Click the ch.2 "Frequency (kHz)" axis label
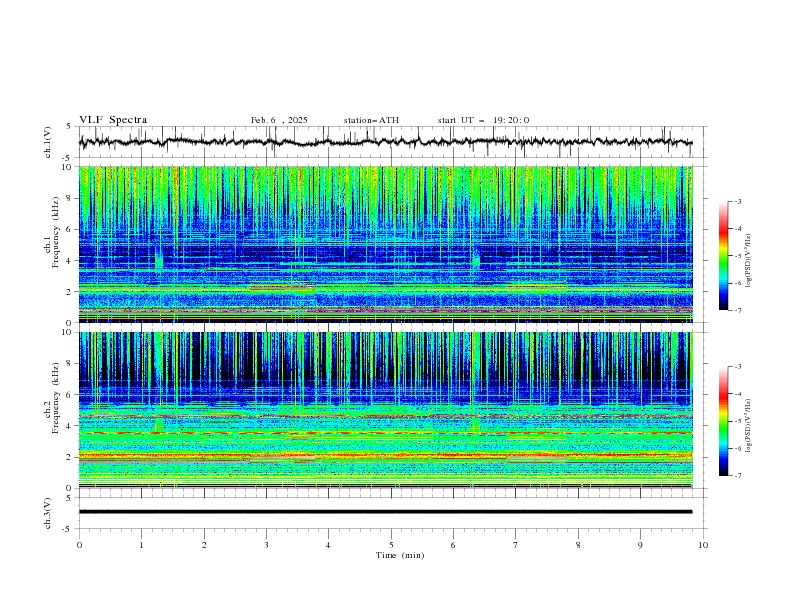Screen dimensions: 792x612 click(56, 398)
